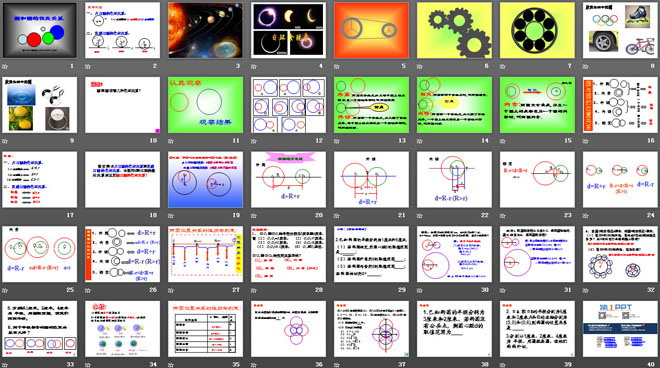660x368 pixels.
Task: Click the animation star under slide 30
Action: click(x=420, y=290)
